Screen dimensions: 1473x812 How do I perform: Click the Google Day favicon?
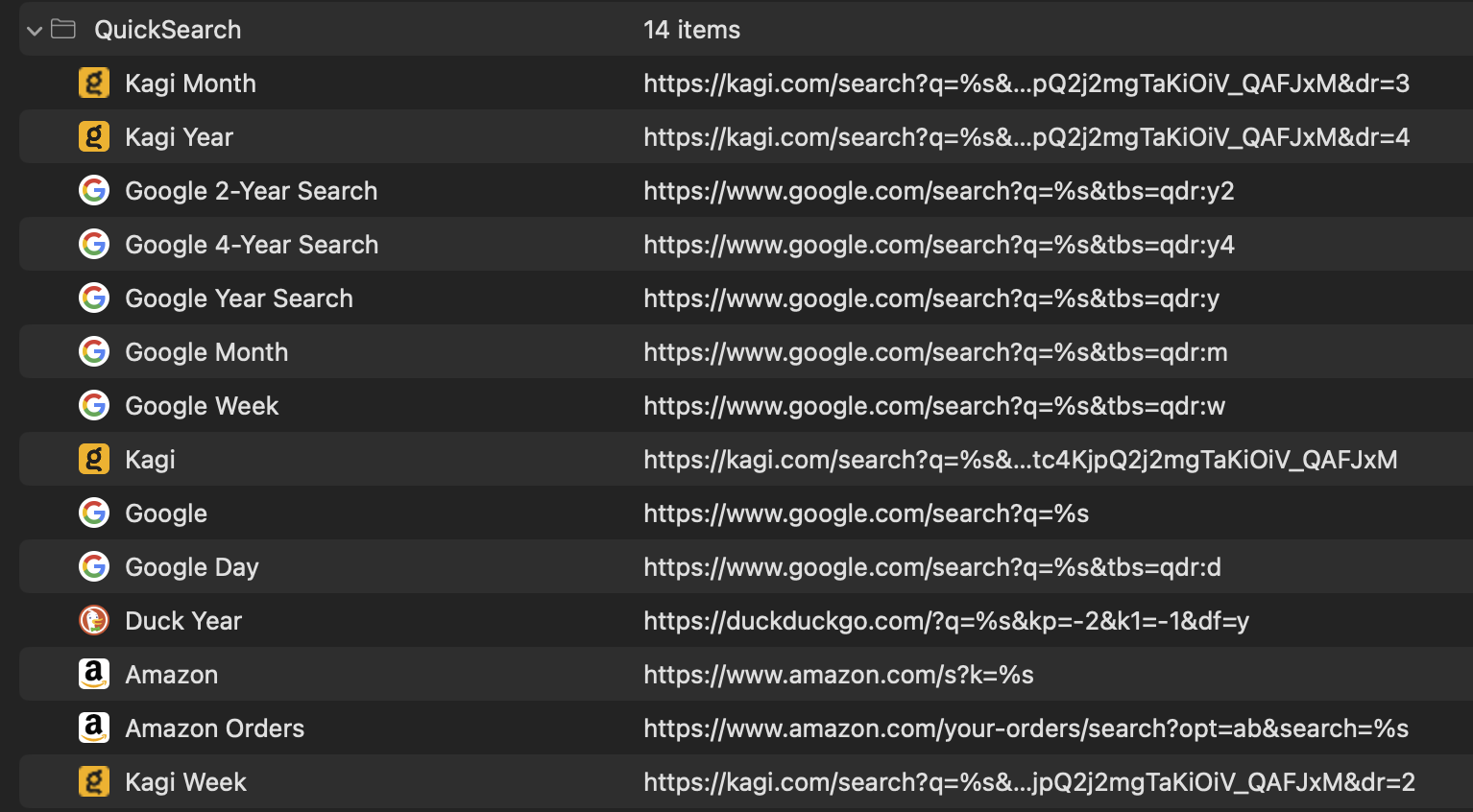point(93,567)
